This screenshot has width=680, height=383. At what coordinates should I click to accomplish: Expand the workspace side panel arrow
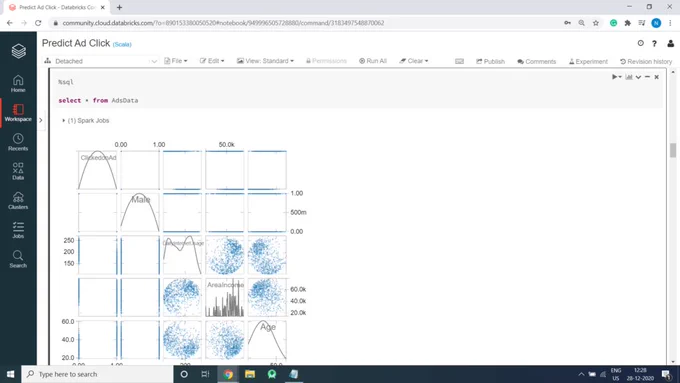41,120
